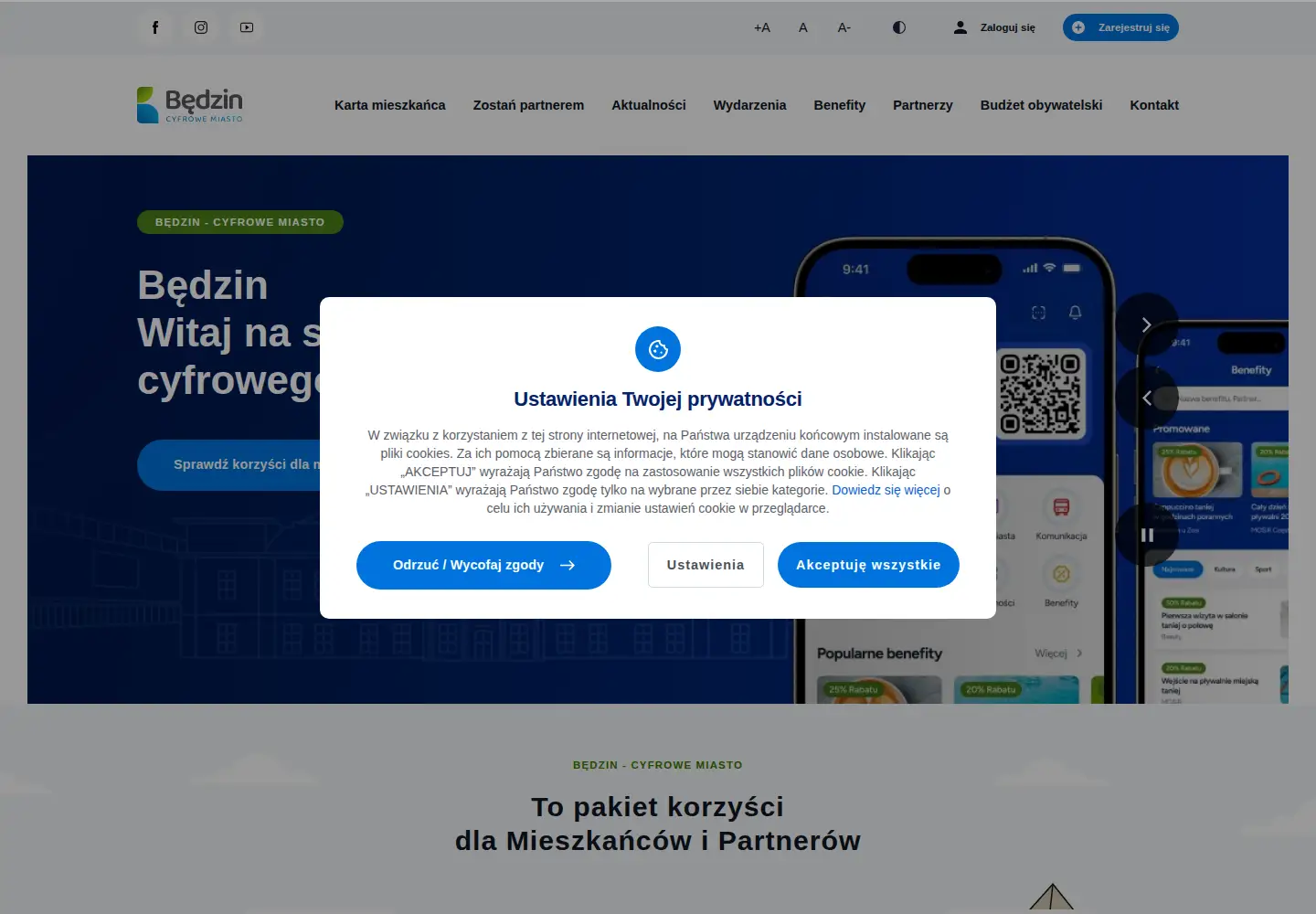Viewport: 1316px width, 914px height.
Task: Click the green BĘDZIN - CYFROWE MIASTO badge
Action: [240, 222]
